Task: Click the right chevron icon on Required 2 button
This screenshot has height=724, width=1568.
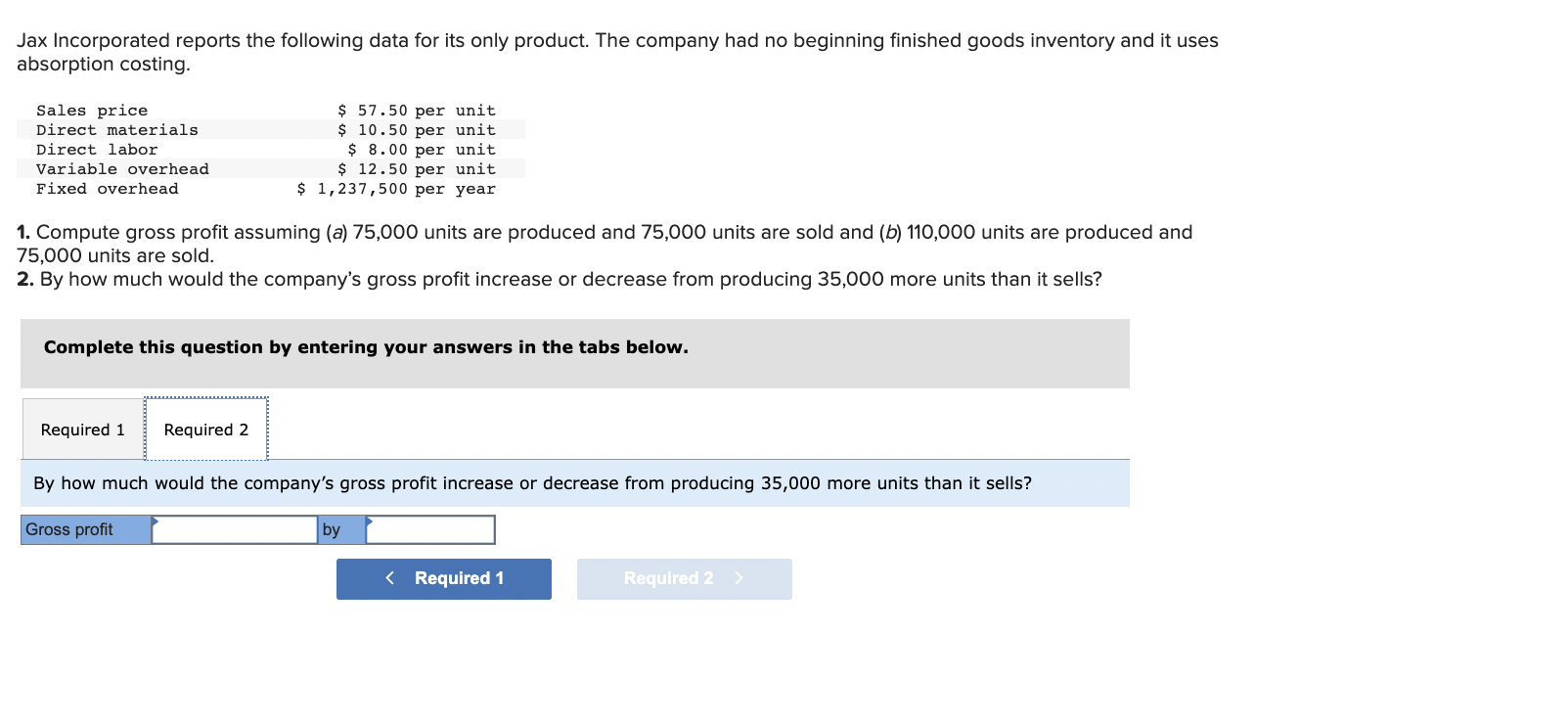Action: (x=739, y=578)
